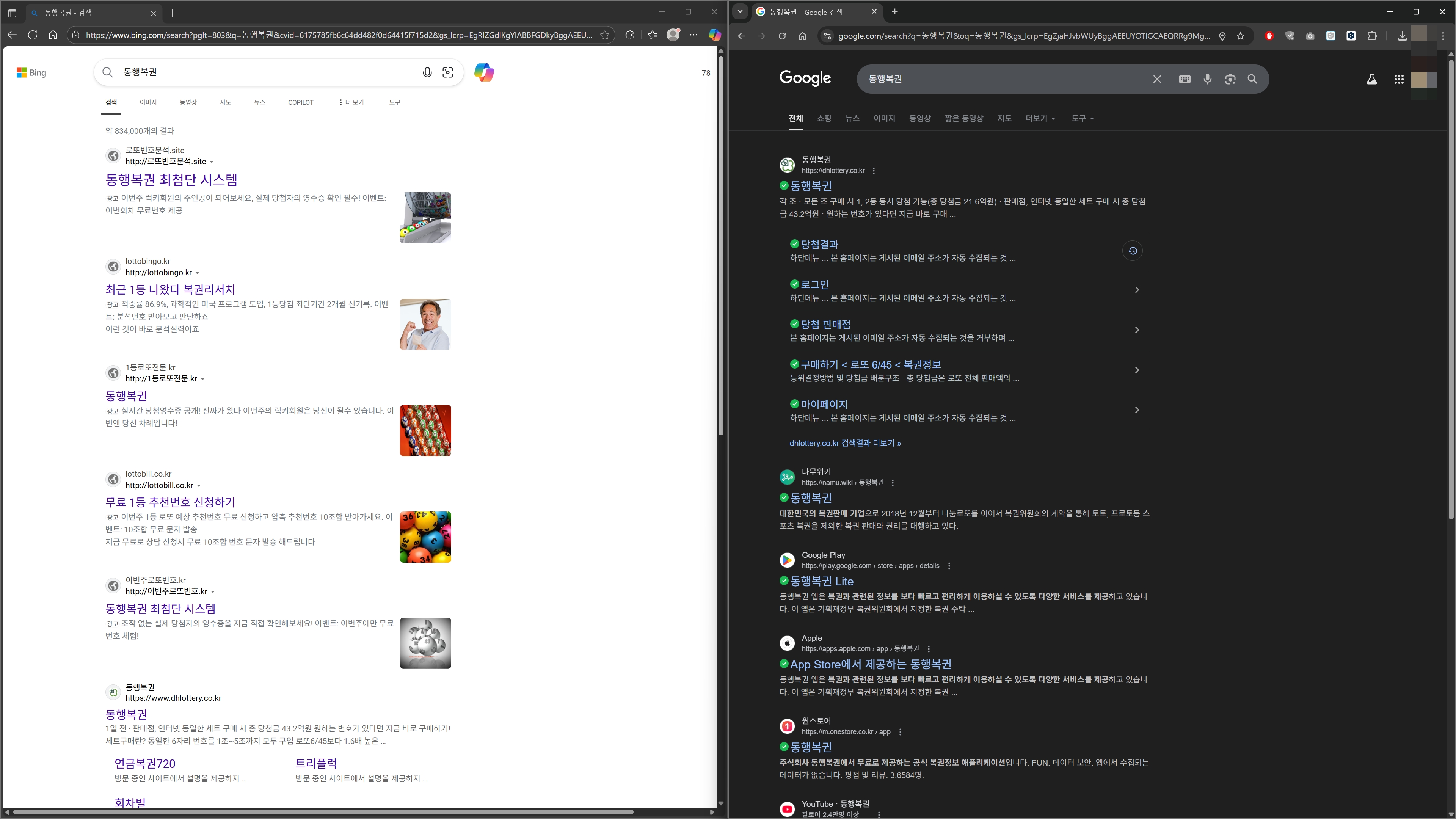
Task: Open the 동행복권 Lite Google Play result
Action: (822, 581)
